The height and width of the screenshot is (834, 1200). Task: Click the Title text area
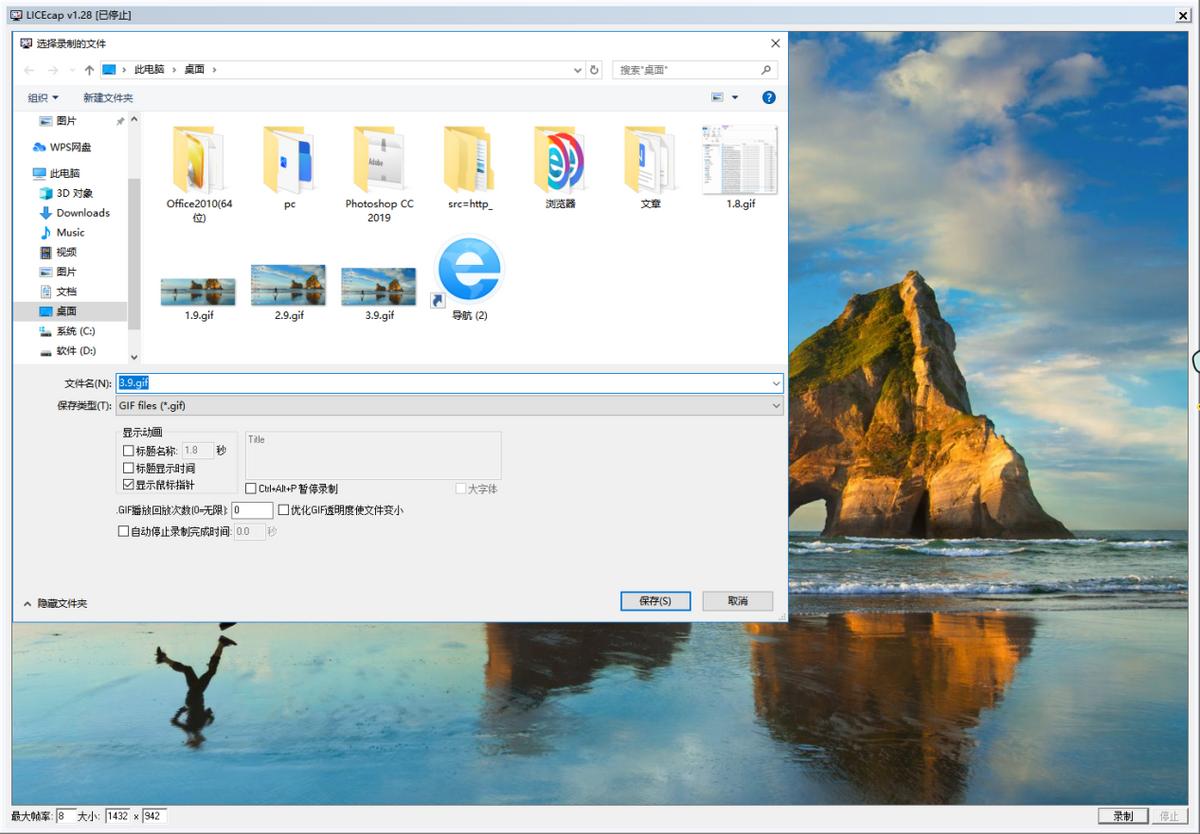(x=373, y=456)
